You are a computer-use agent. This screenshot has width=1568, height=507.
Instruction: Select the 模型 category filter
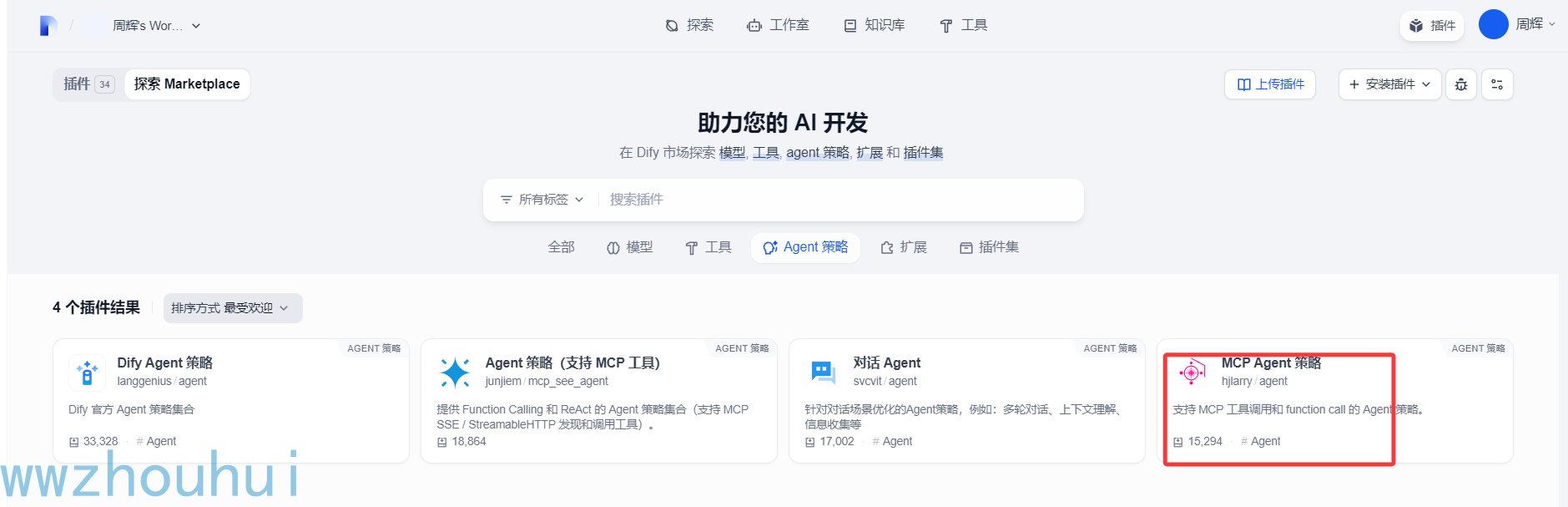click(630, 247)
